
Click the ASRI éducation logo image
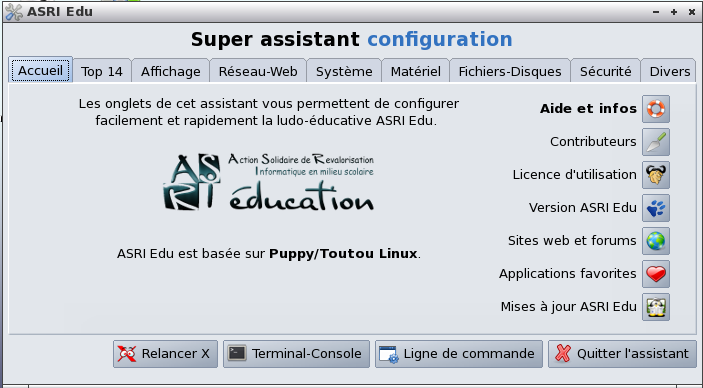point(269,182)
